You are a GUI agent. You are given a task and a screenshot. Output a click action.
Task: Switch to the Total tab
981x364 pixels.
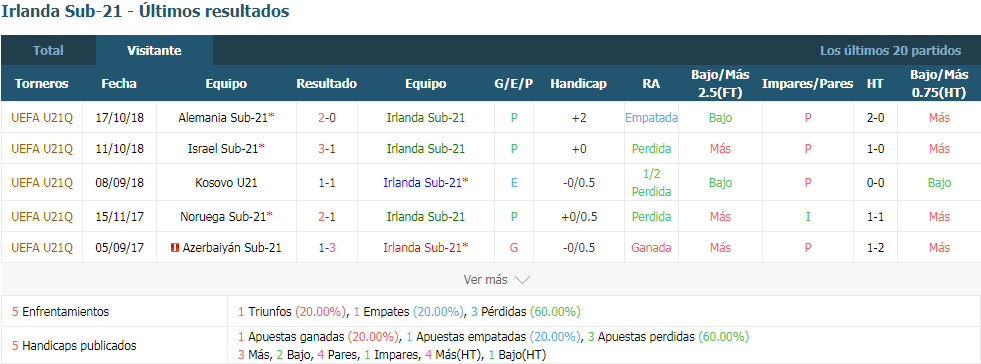48,51
